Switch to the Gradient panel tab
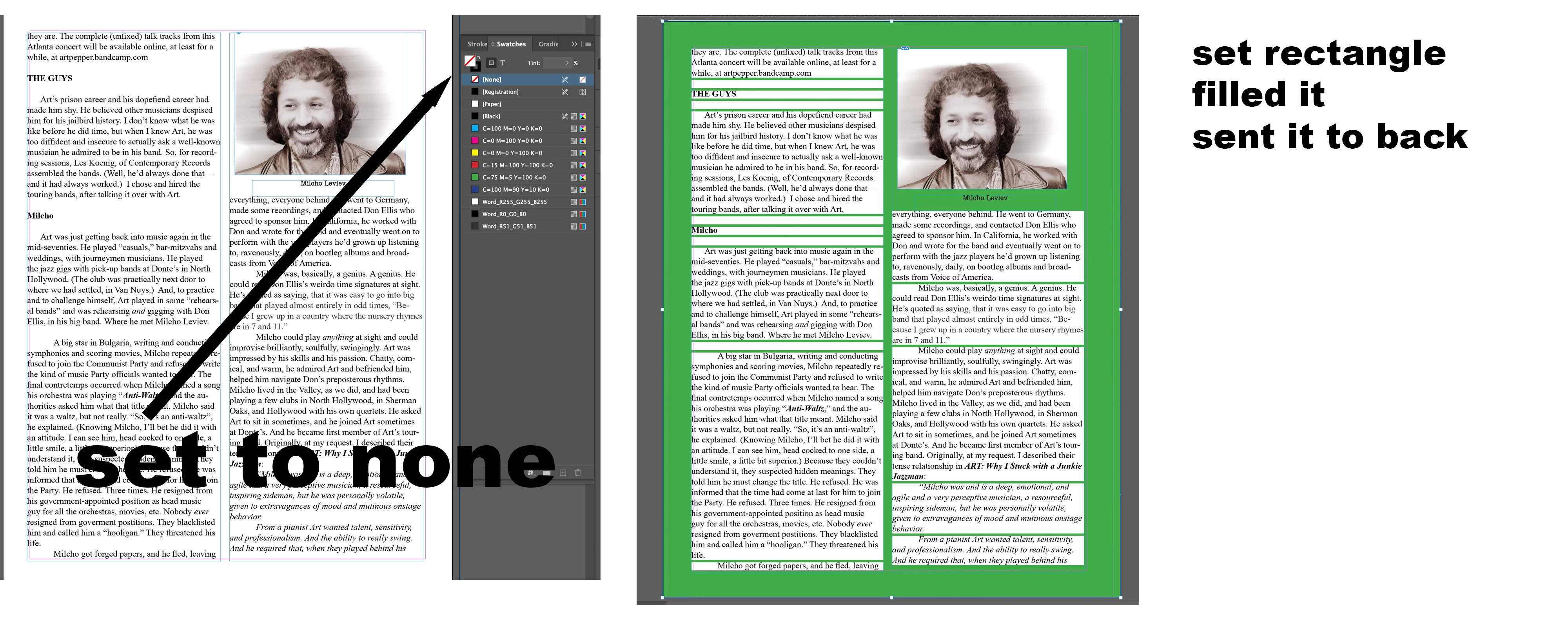 [548, 44]
